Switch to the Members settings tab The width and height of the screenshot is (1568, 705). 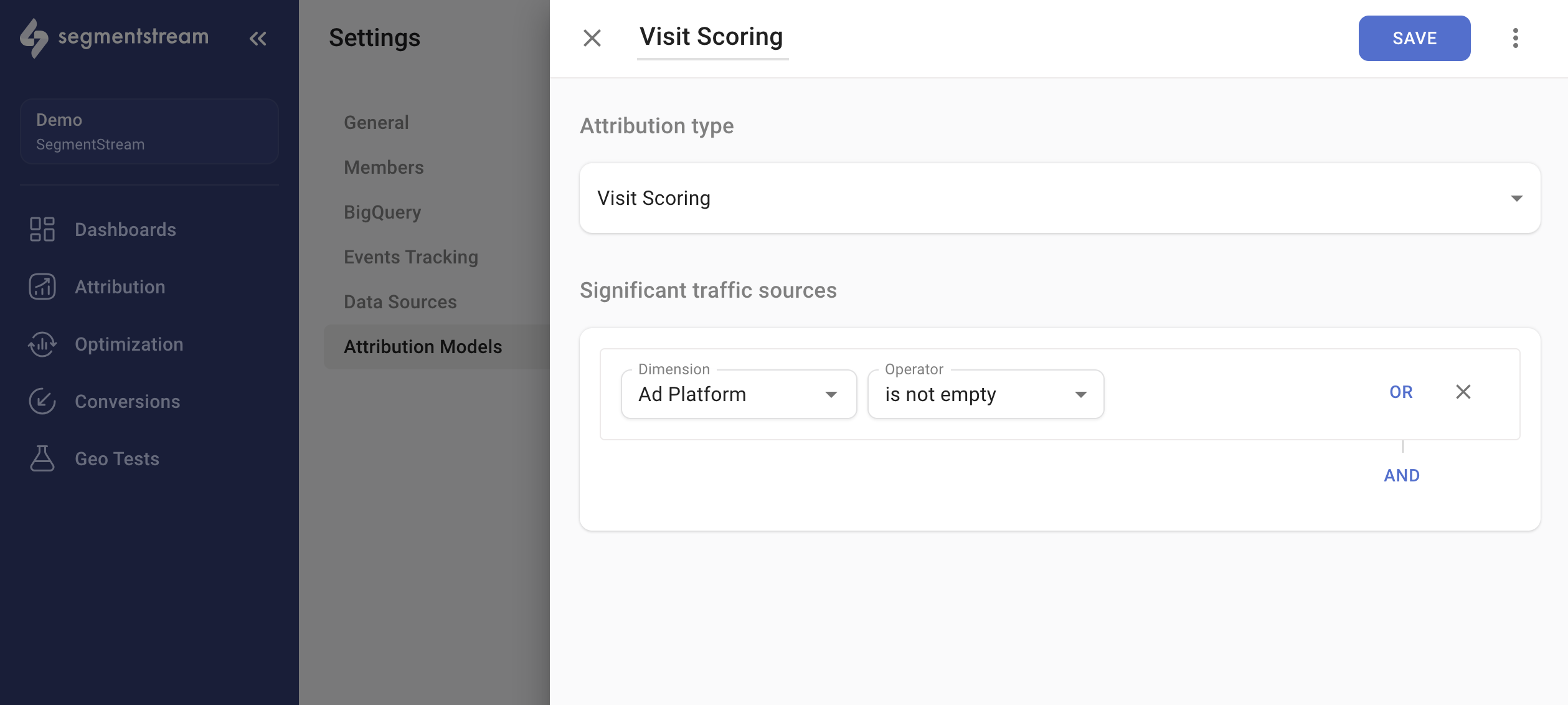tap(384, 167)
